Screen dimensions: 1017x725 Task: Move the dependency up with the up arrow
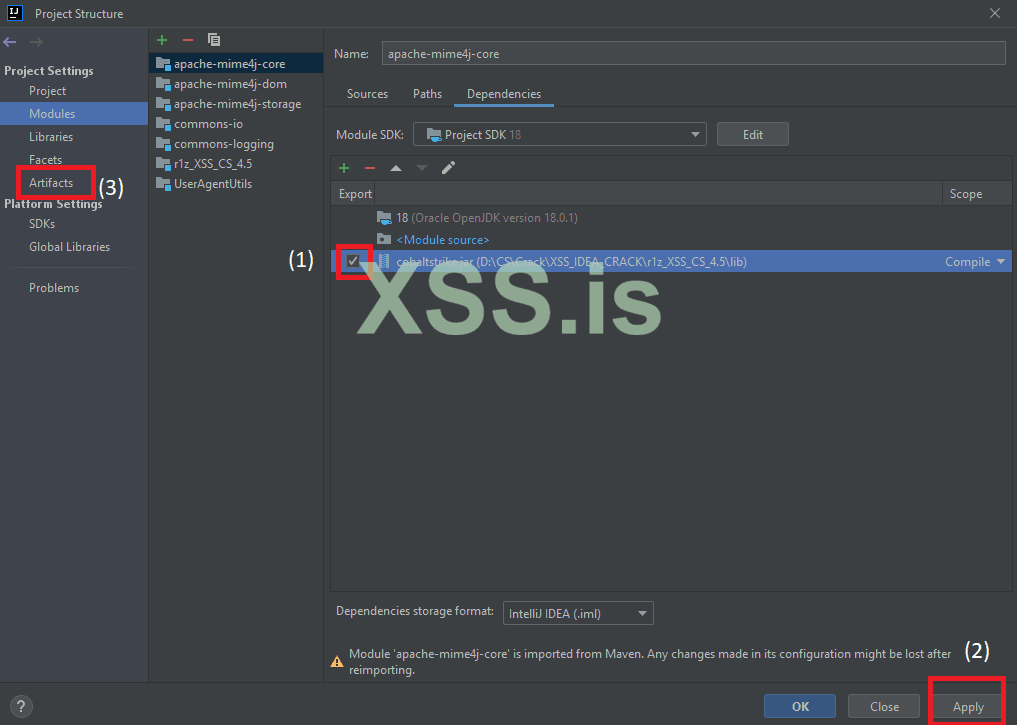pyautogui.click(x=396, y=168)
